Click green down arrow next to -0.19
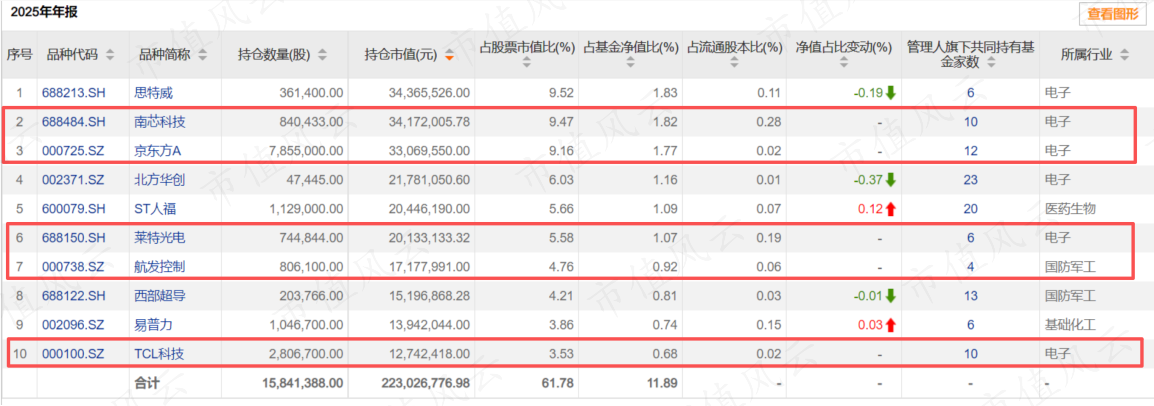 click(891, 93)
